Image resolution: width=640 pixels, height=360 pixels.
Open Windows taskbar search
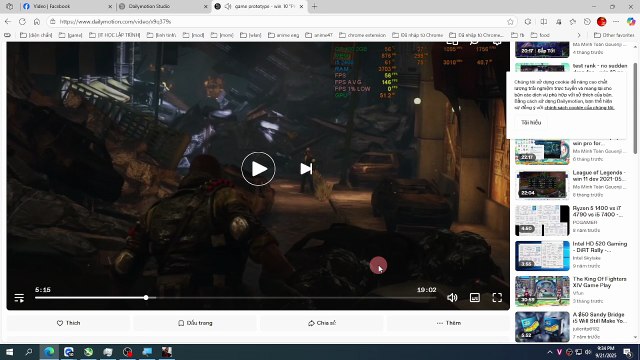tap(29, 352)
